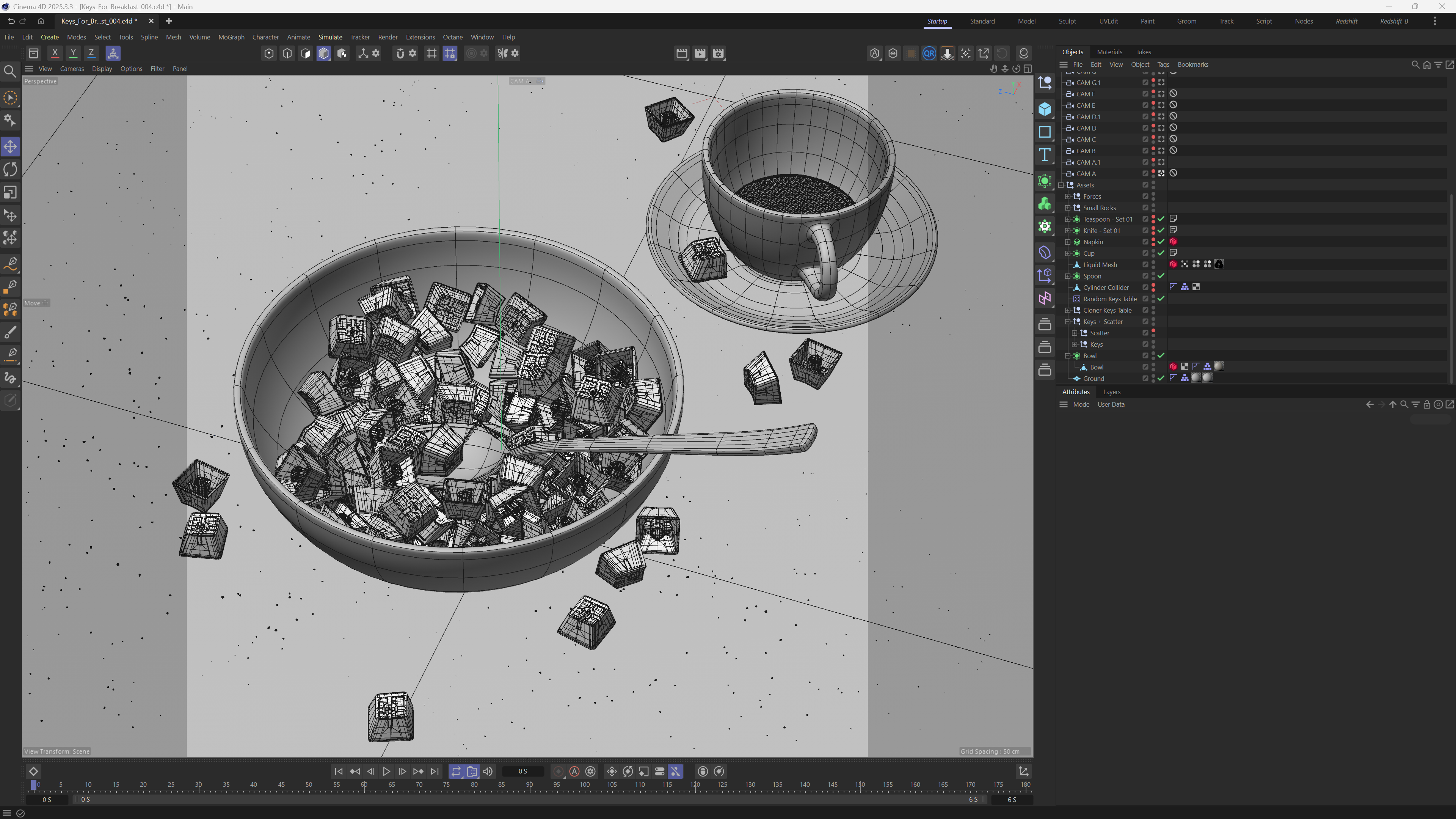The height and width of the screenshot is (819, 1456).
Task: Switch to the Materials tab
Action: pos(1109,52)
